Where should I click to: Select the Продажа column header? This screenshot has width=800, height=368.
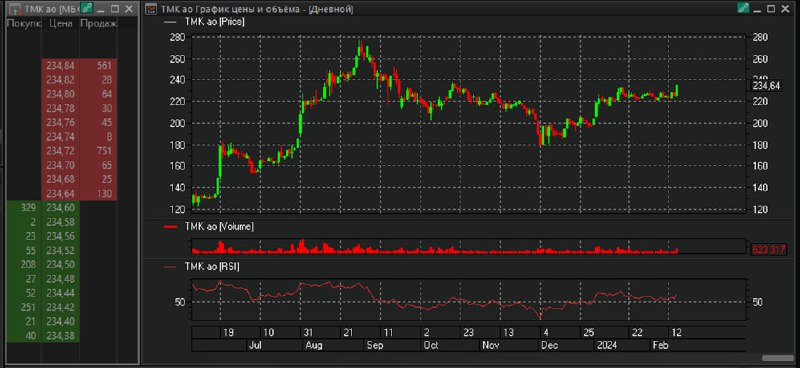99,23
